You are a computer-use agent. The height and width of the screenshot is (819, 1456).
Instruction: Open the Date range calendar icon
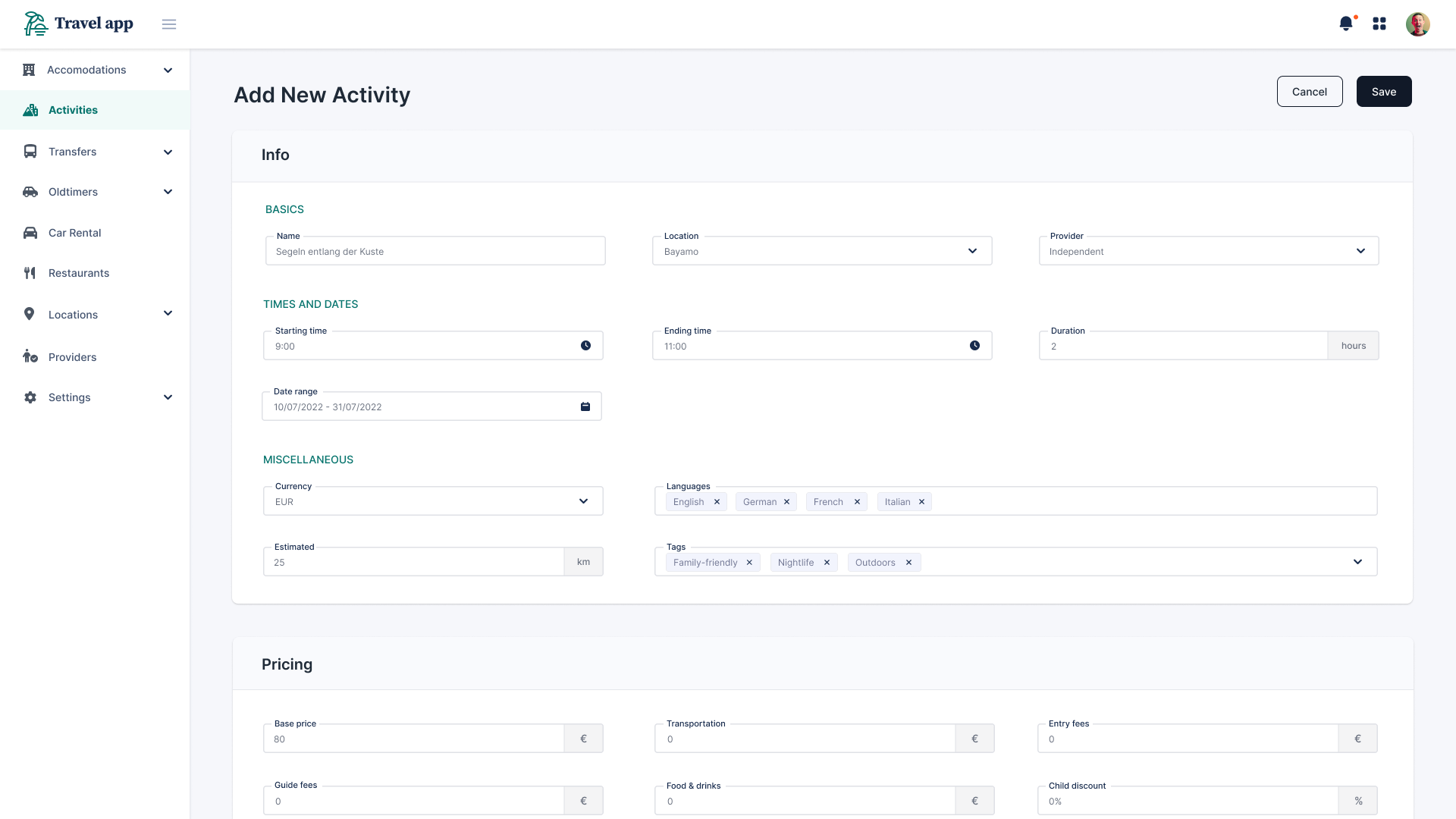tap(585, 406)
